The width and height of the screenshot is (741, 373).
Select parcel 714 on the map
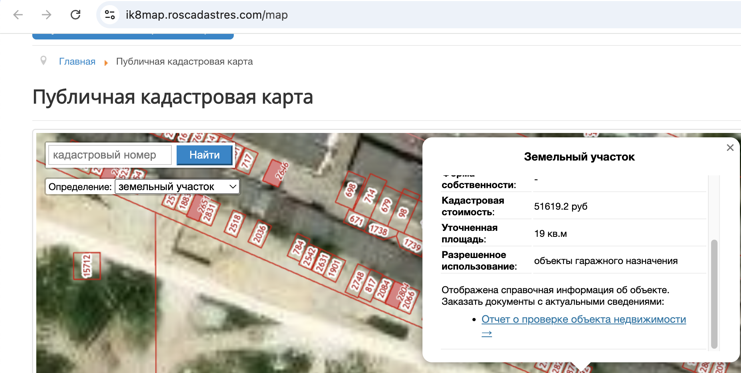[x=370, y=195]
